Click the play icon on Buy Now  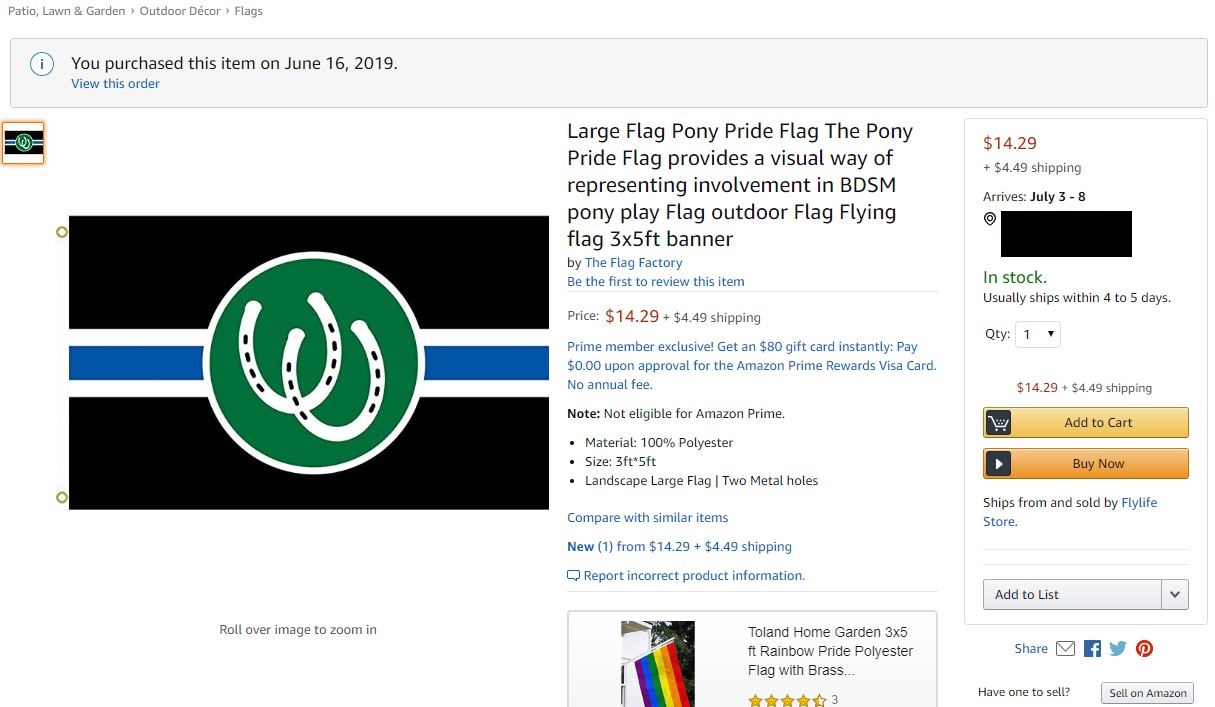pos(998,464)
